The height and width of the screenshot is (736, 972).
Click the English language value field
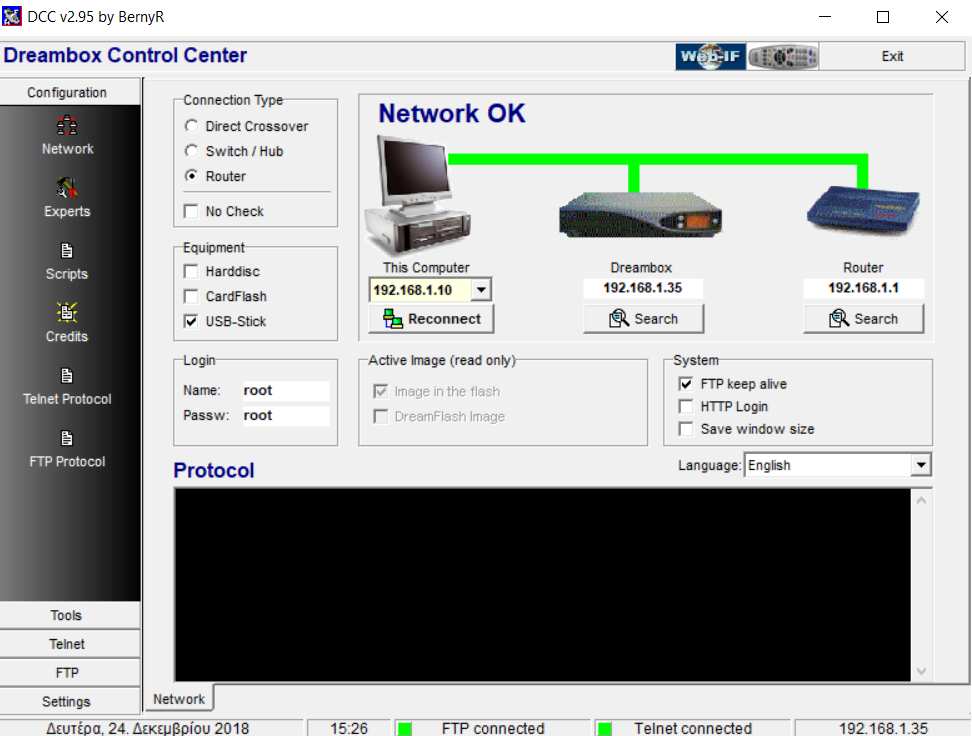click(828, 465)
